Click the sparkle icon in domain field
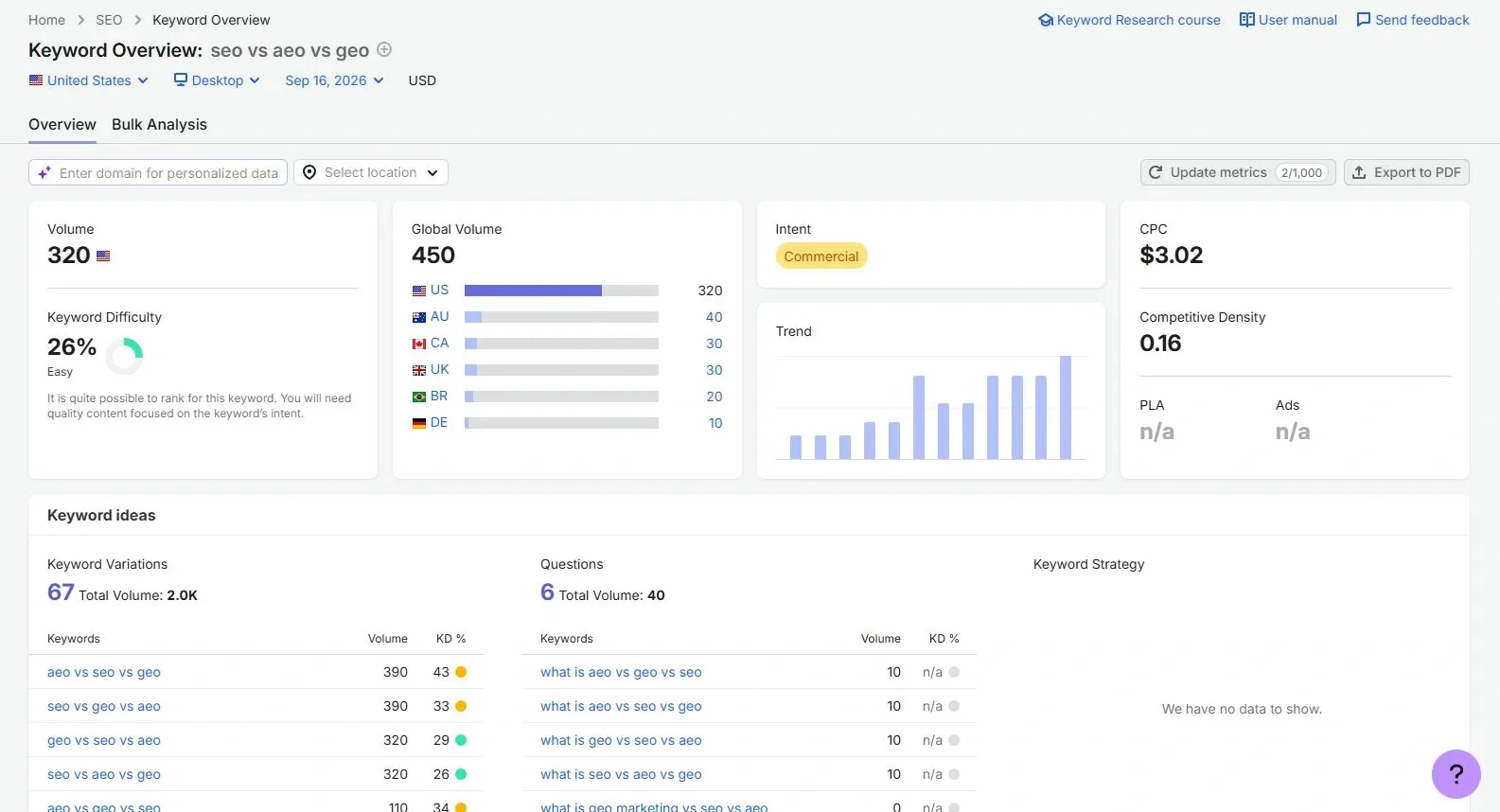1500x812 pixels. tap(44, 172)
